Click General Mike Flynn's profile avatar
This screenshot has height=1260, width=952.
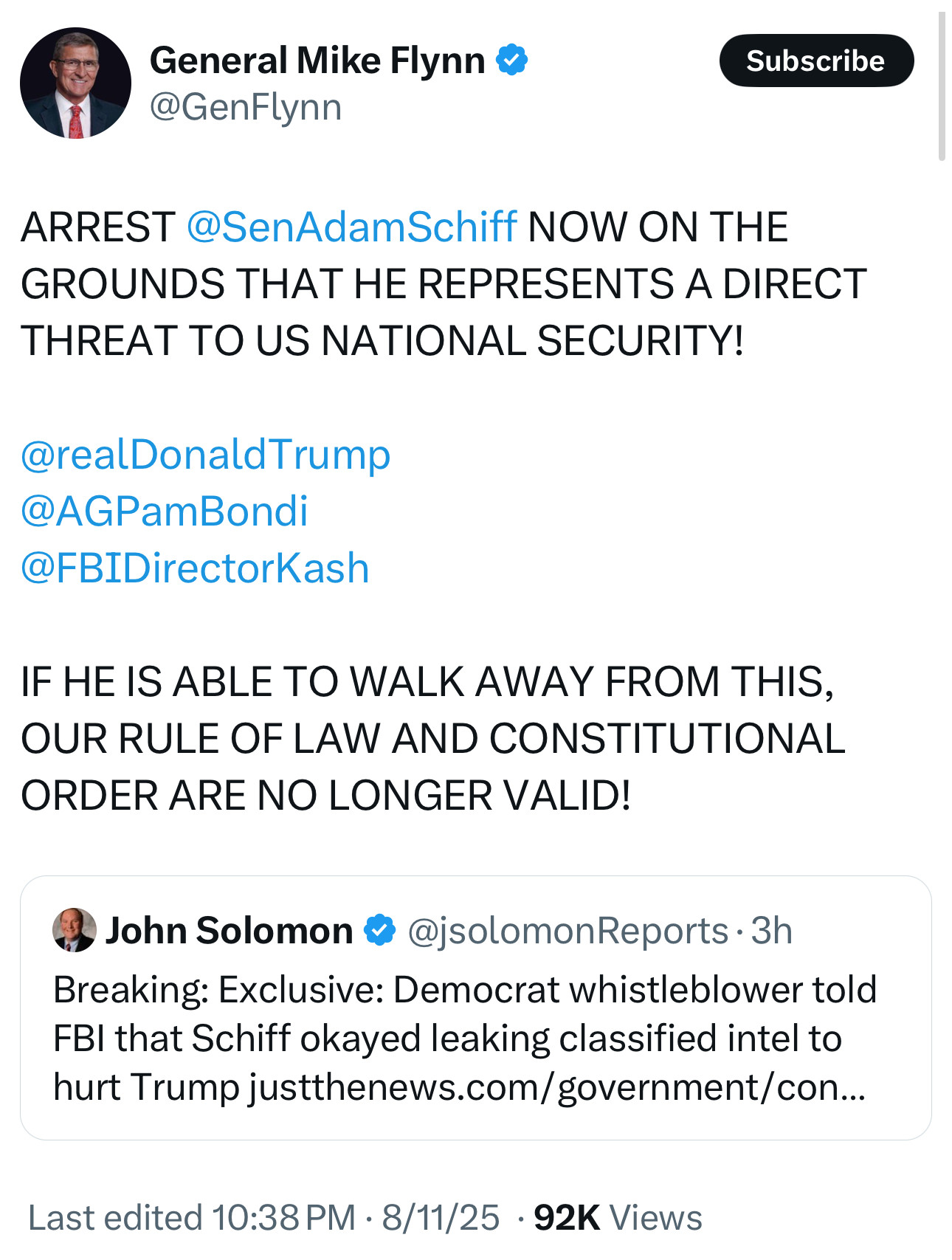coord(75,83)
